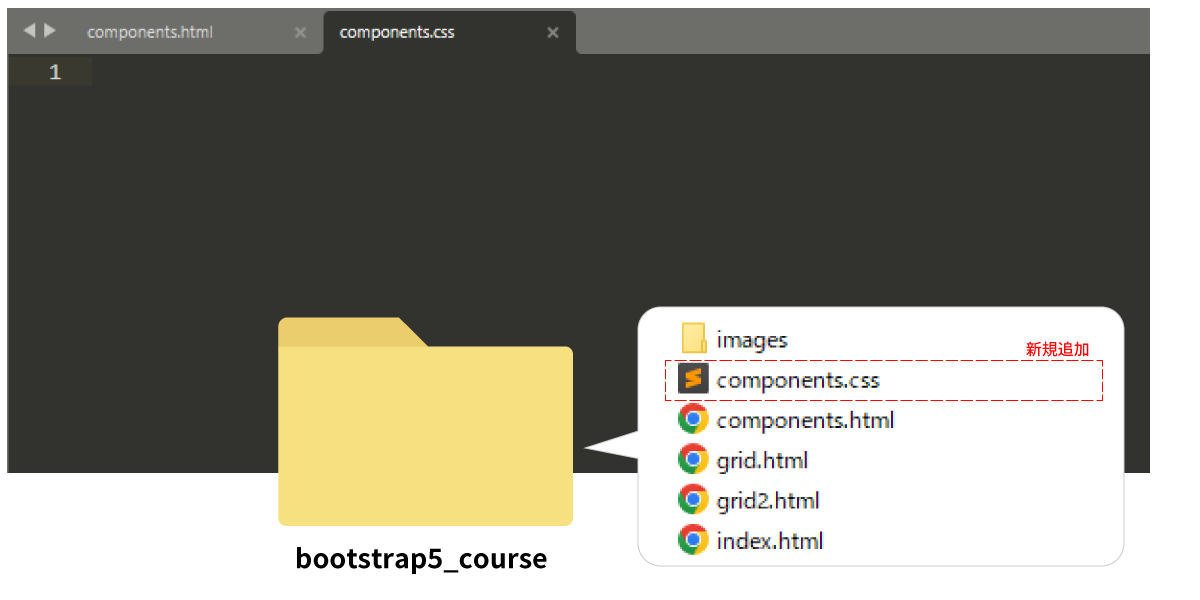Image resolution: width=1200 pixels, height=600 pixels.
Task: Close the components.css tab
Action: tap(552, 32)
